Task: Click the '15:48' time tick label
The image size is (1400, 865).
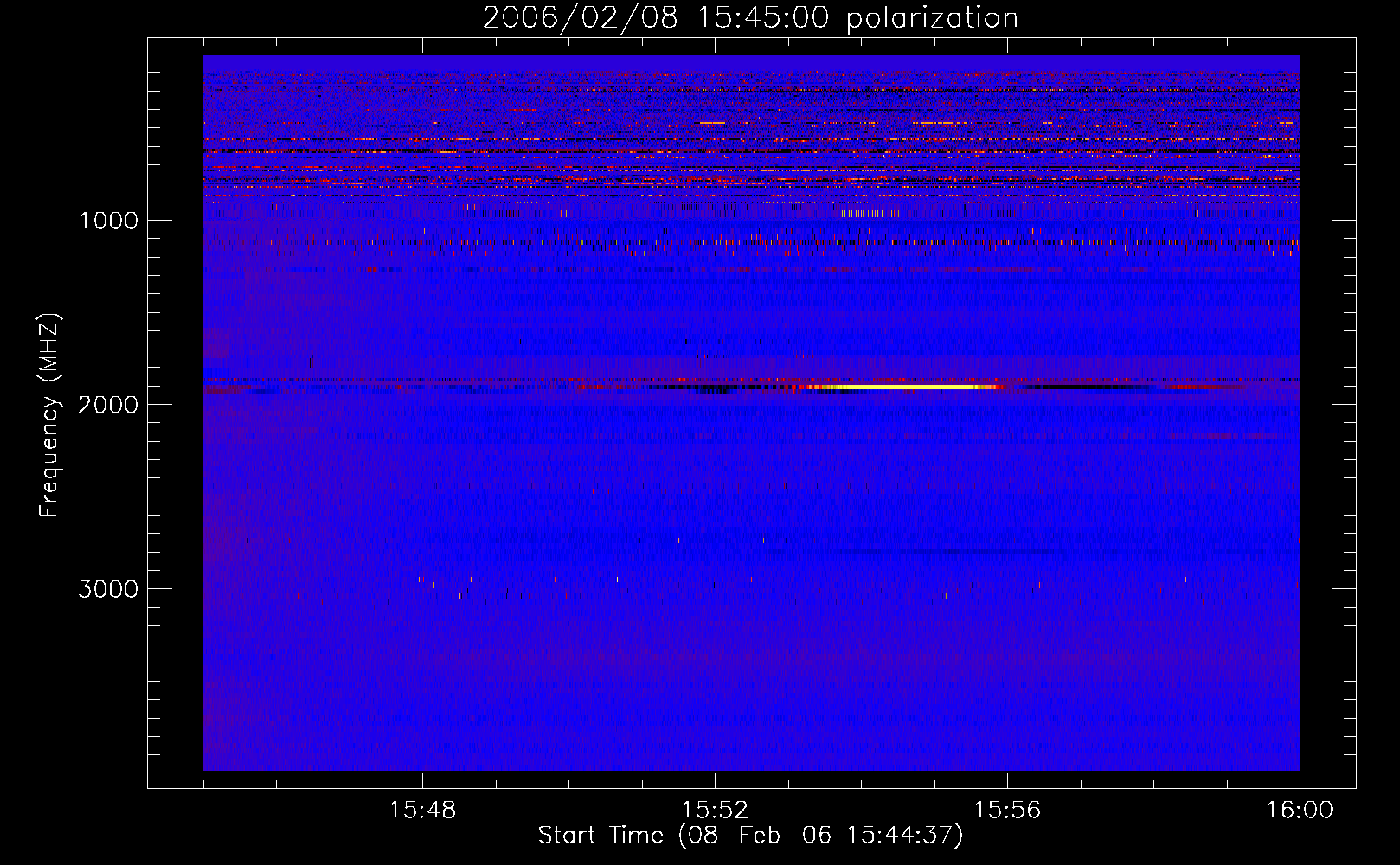Action: coord(422,811)
